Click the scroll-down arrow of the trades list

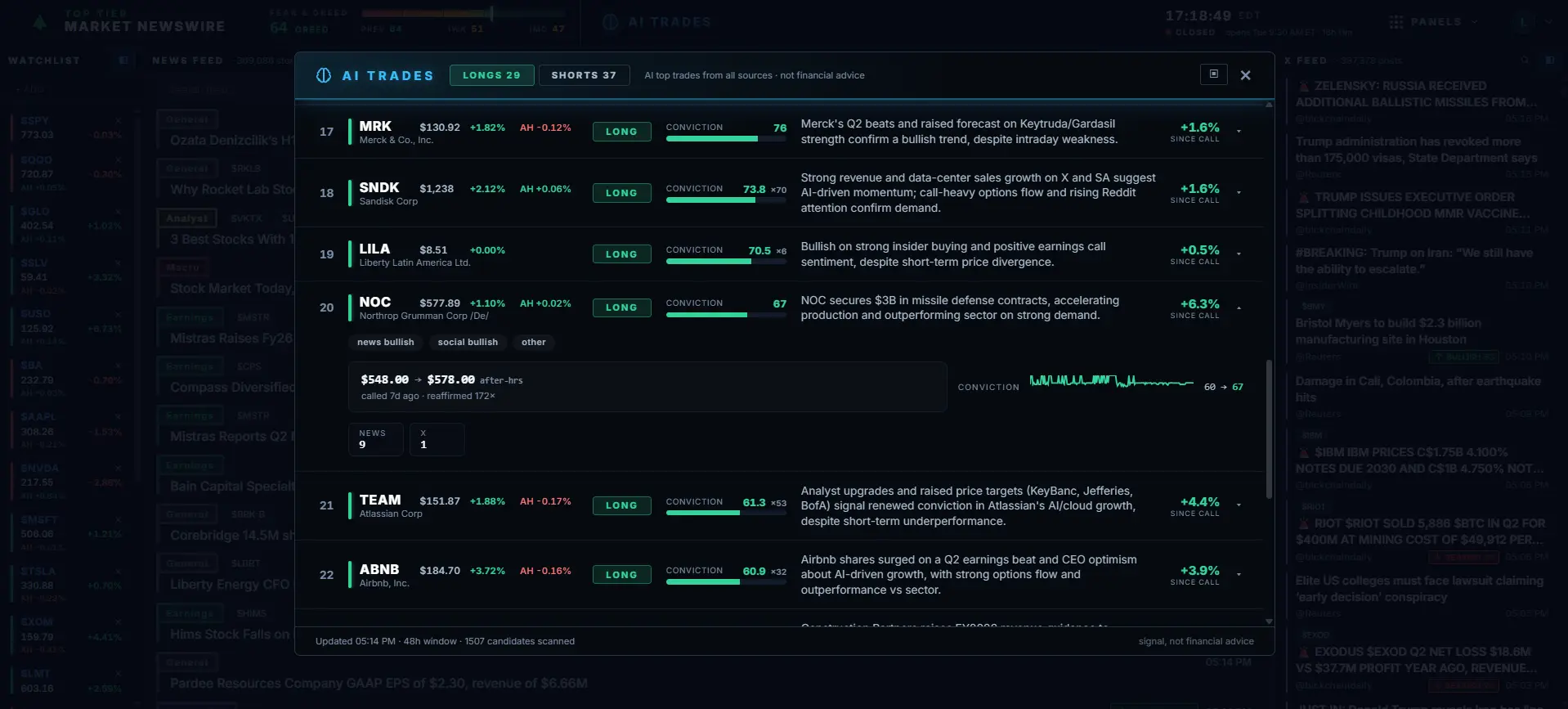(x=1269, y=621)
